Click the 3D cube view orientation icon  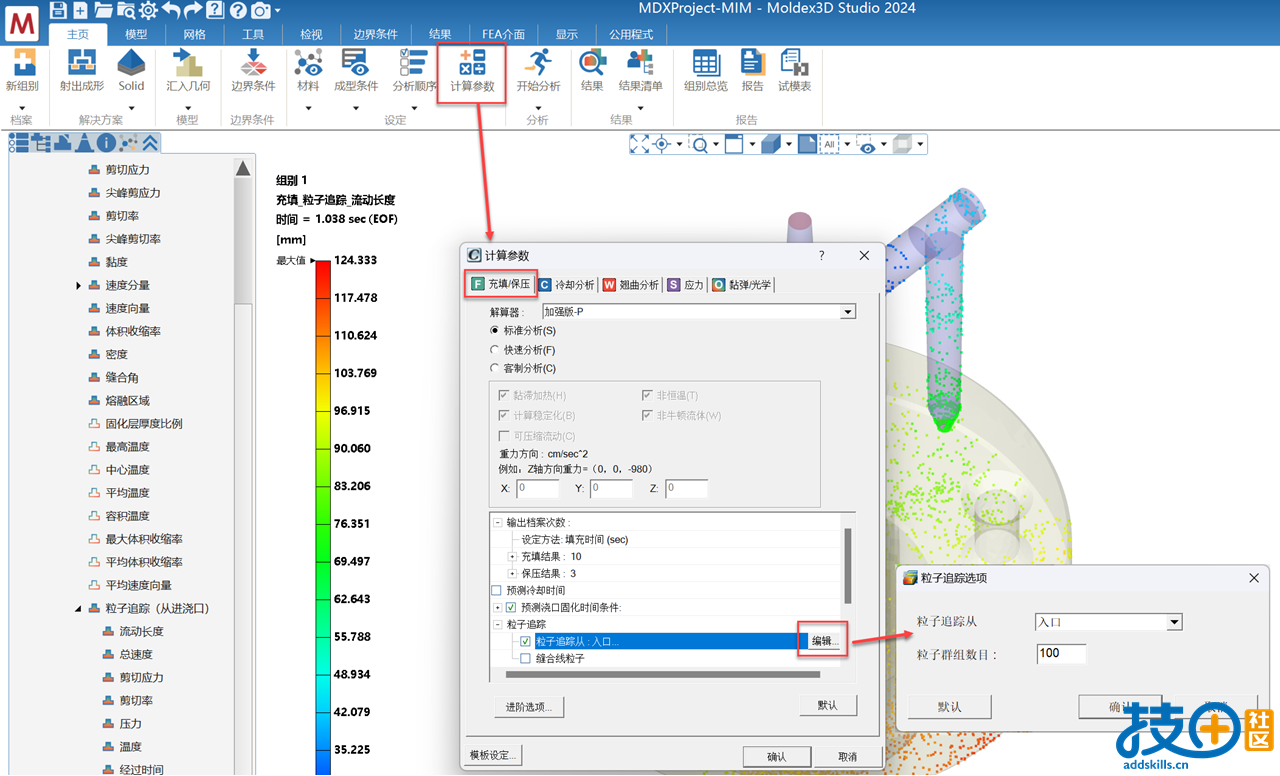[770, 145]
